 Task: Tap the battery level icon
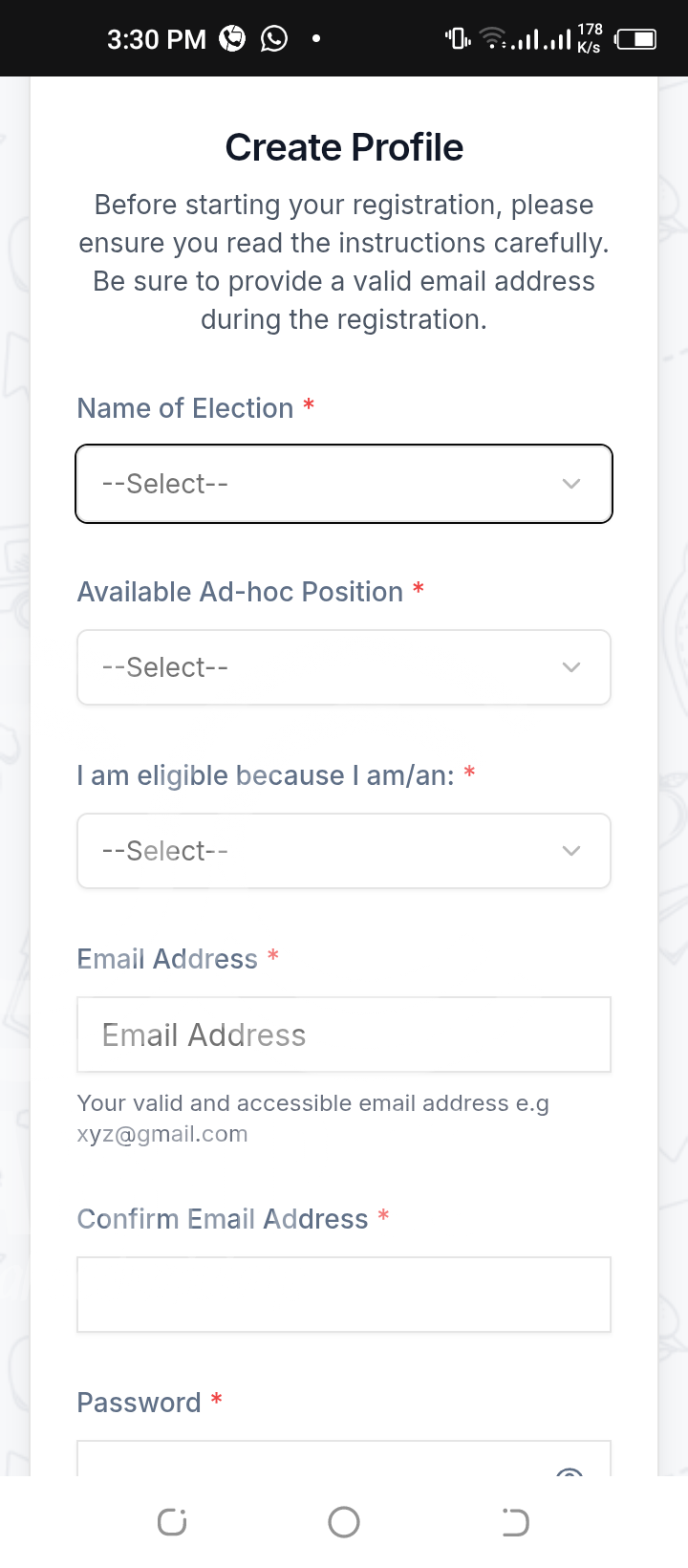(635, 39)
